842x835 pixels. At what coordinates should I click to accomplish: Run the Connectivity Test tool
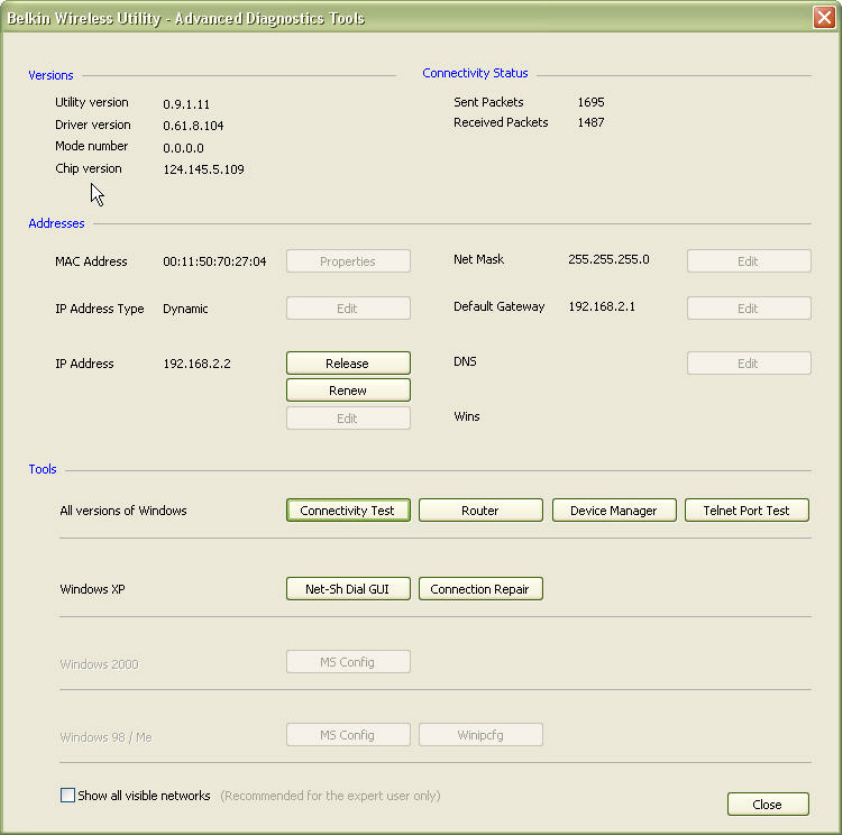tap(348, 510)
